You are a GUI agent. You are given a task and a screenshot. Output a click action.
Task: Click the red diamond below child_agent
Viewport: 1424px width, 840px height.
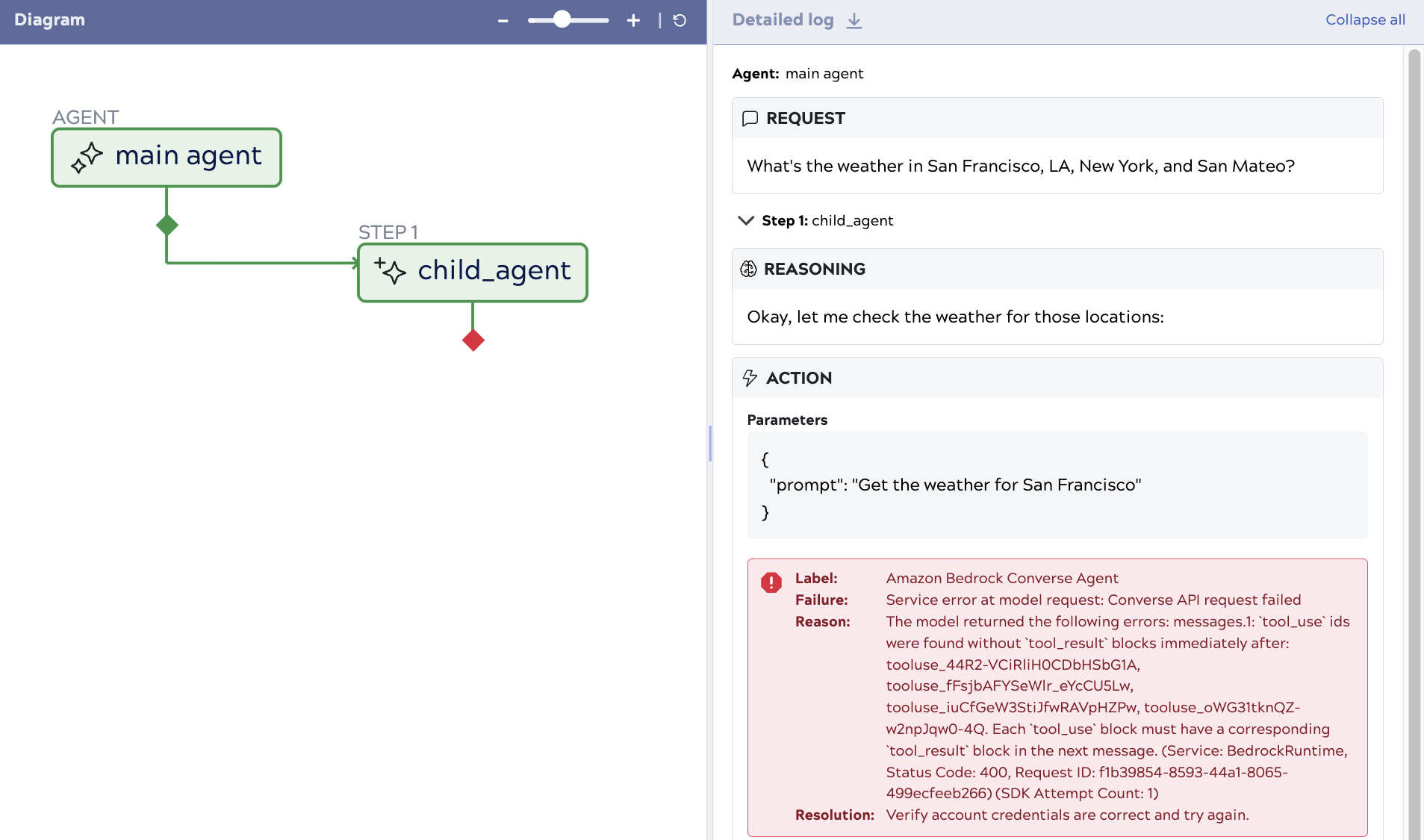(473, 340)
